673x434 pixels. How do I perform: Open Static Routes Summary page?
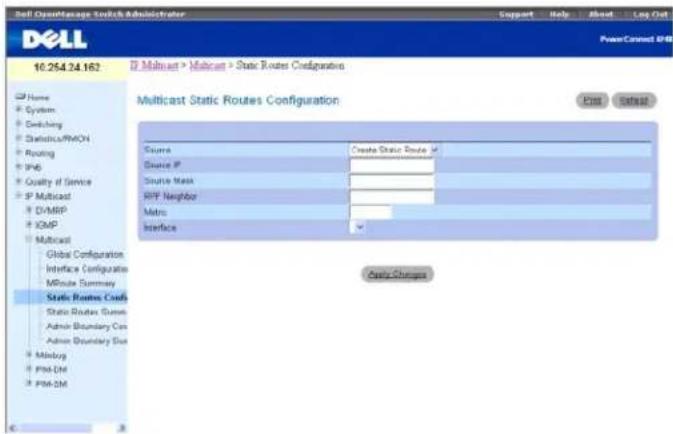coord(86,312)
